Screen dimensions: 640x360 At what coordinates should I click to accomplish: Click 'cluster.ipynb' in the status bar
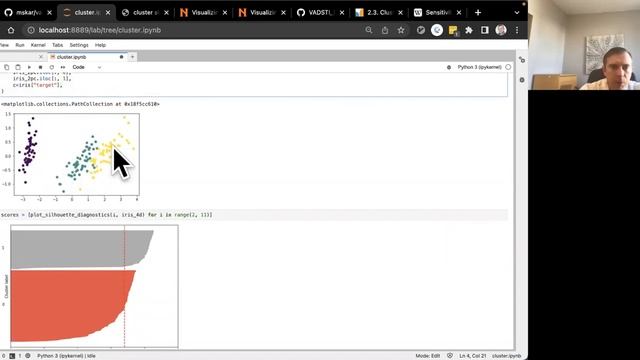pos(507,356)
